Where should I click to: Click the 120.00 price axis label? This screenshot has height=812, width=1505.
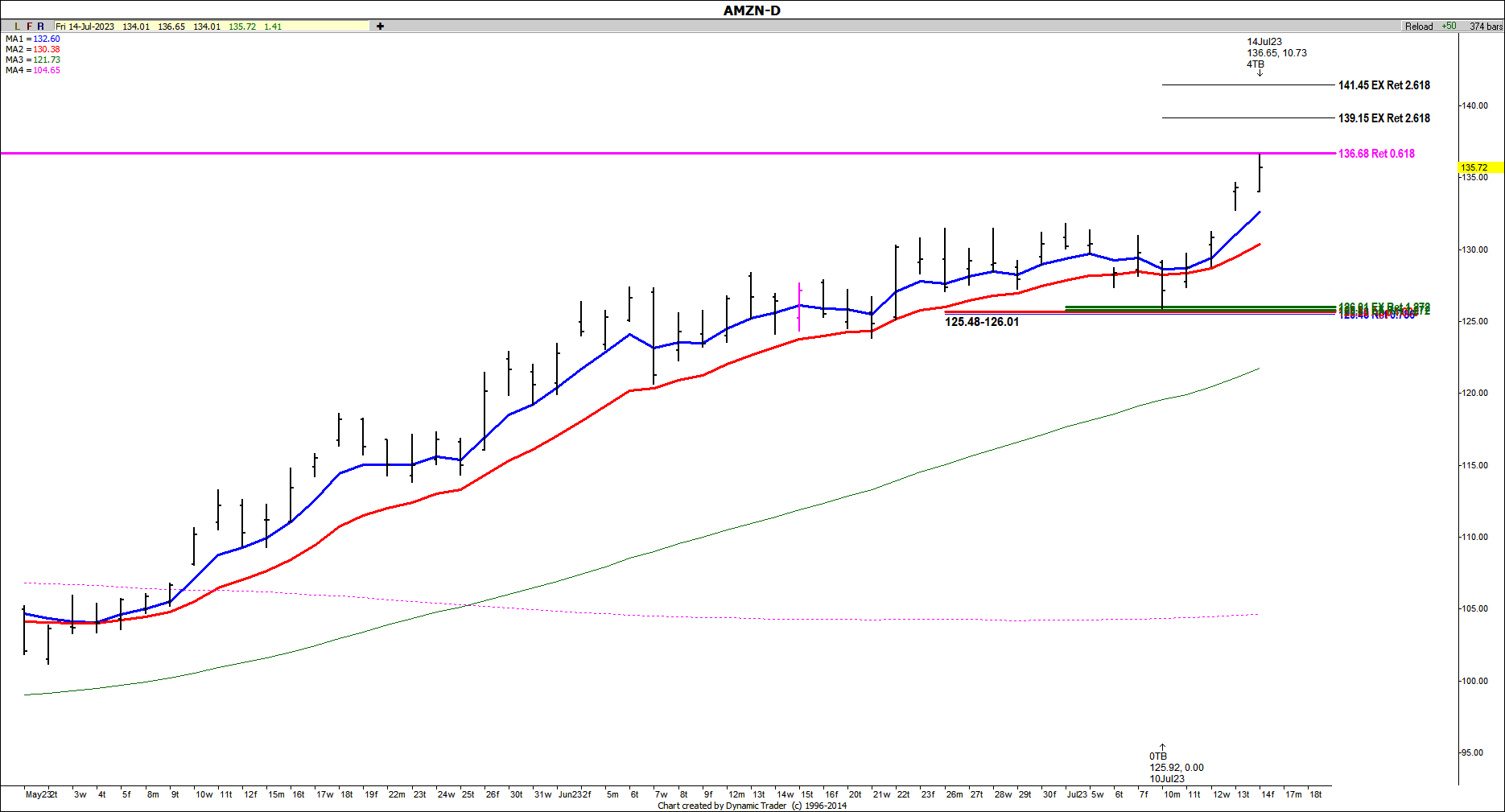coord(1475,393)
